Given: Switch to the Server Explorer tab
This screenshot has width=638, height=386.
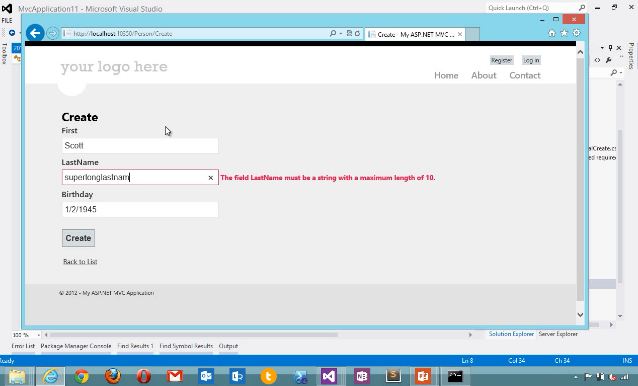Looking at the screenshot, I should click(x=558, y=334).
